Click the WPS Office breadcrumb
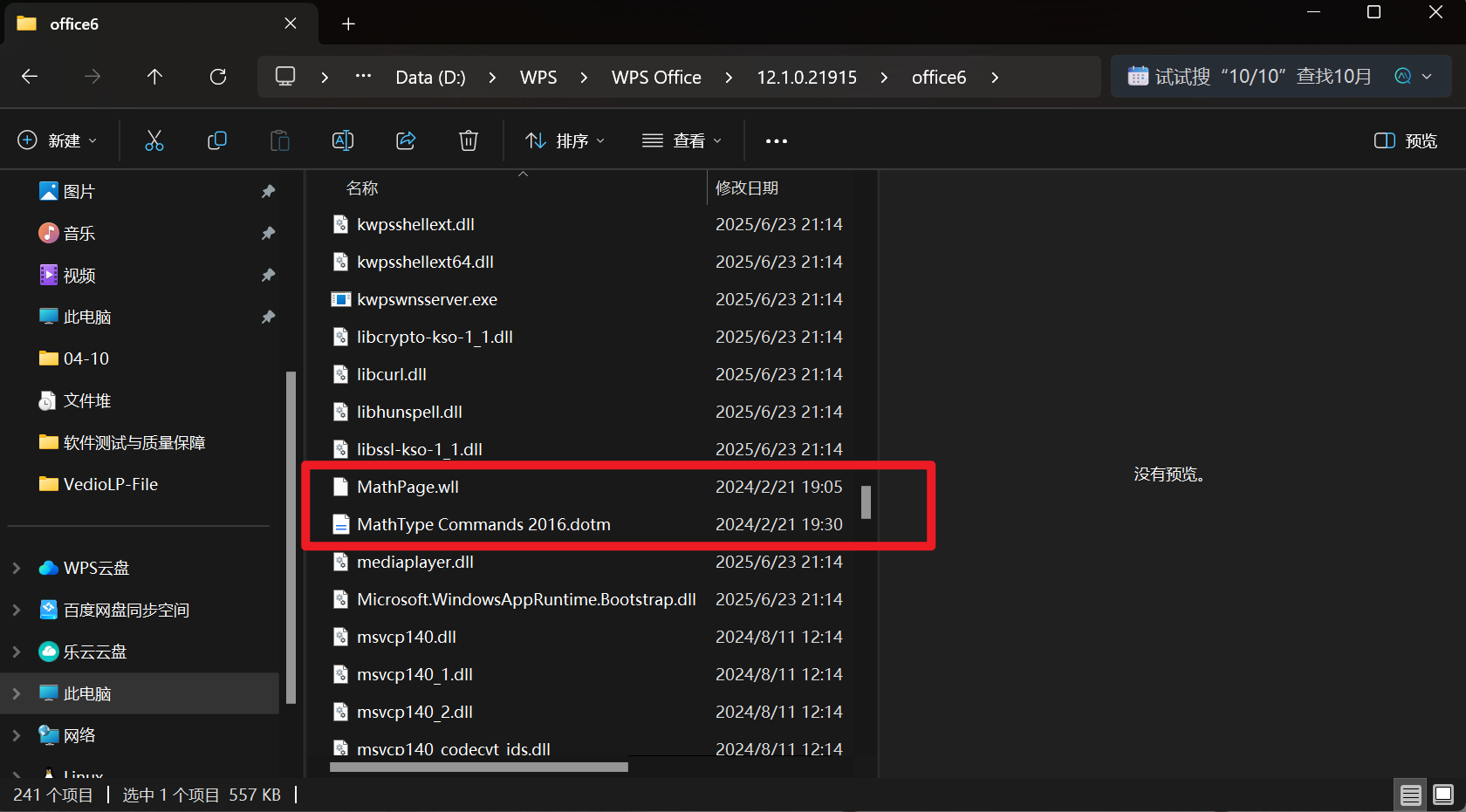 (x=656, y=77)
